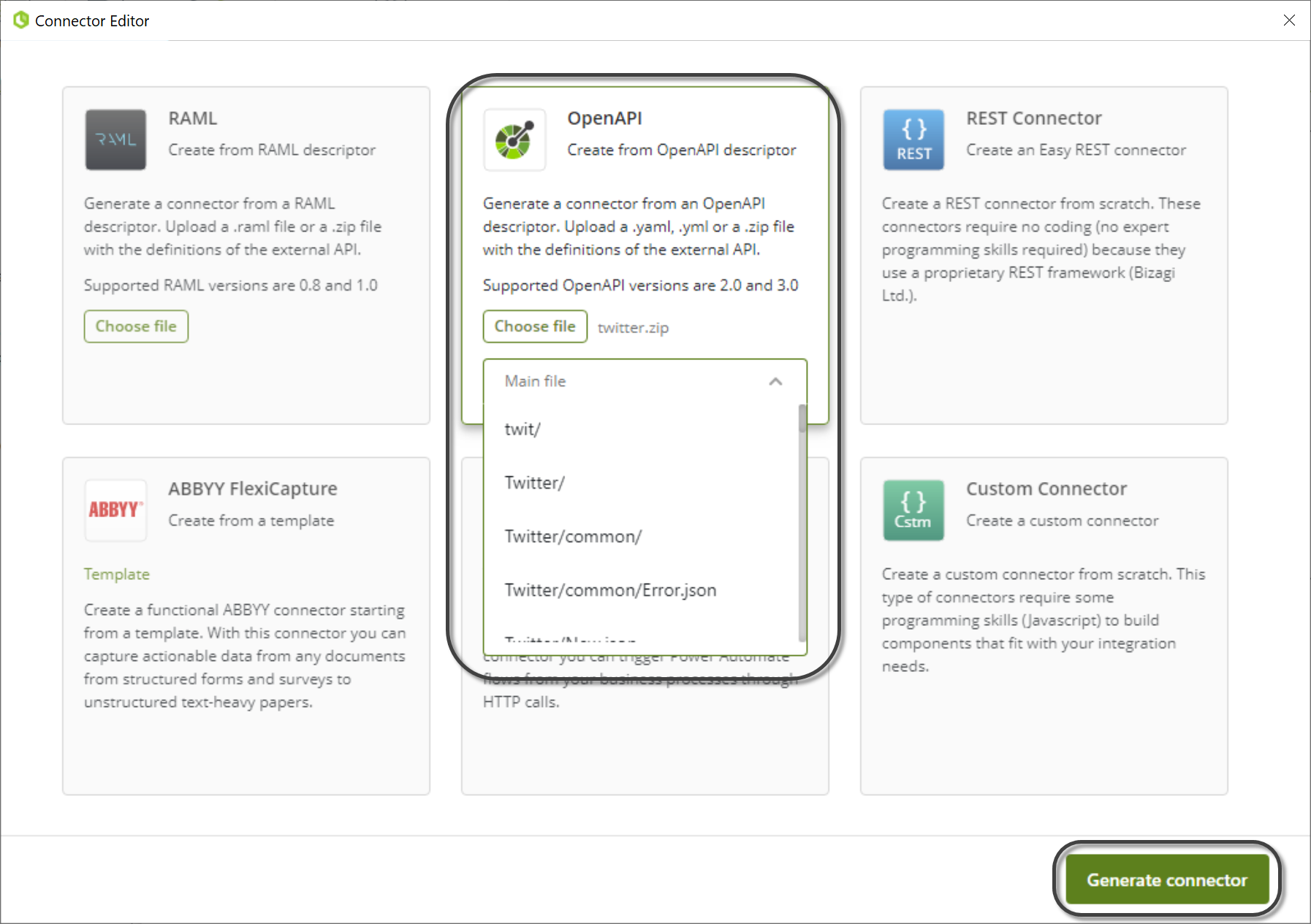Image resolution: width=1311 pixels, height=924 pixels.
Task: Collapse the Main file dropdown
Action: tap(776, 381)
